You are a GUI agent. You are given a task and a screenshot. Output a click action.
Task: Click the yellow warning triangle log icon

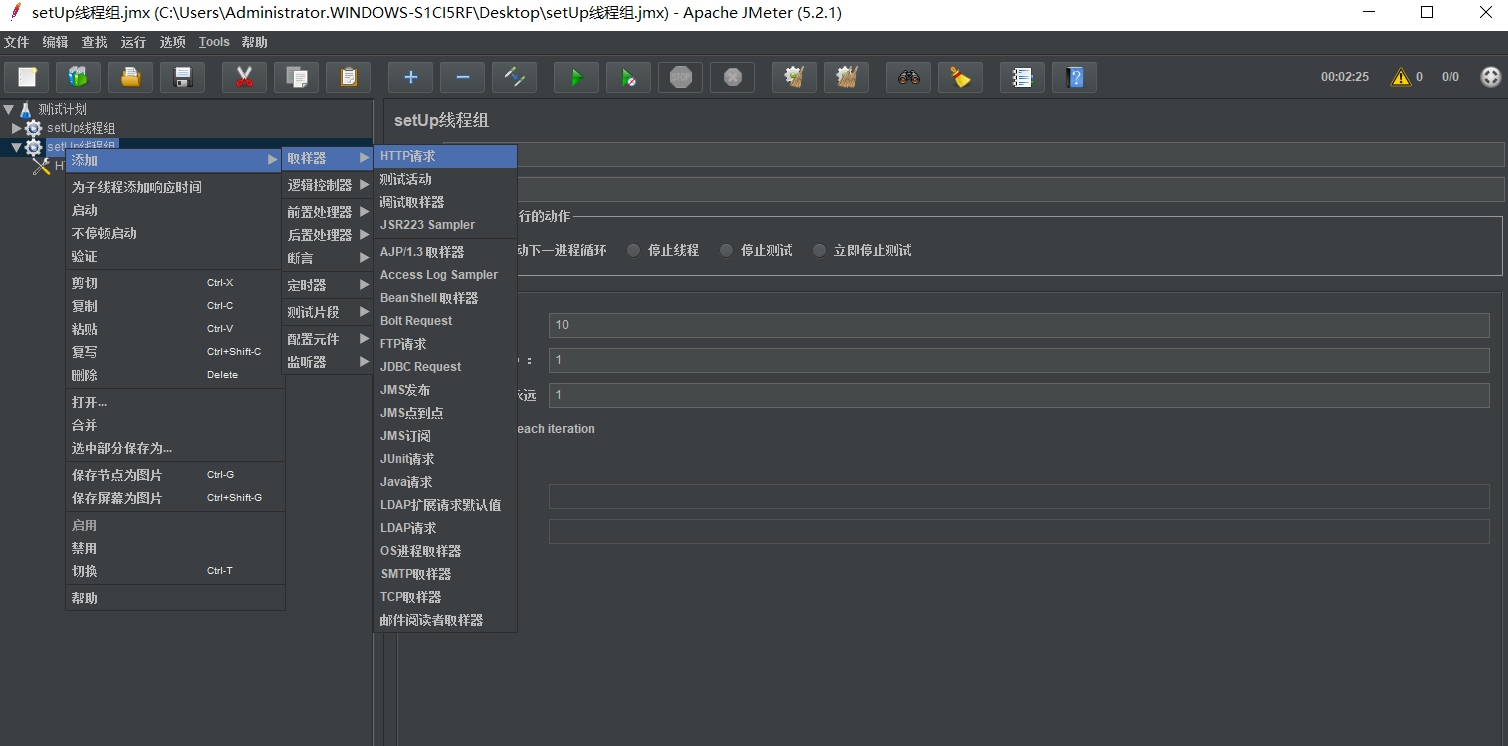[1401, 77]
